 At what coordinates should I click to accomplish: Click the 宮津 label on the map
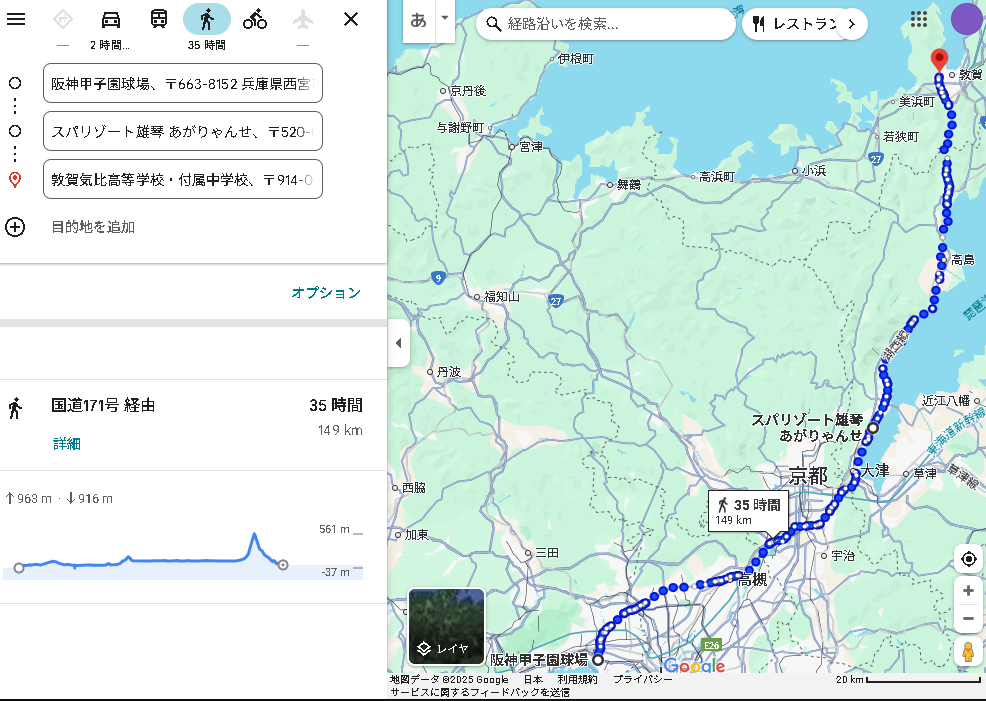[x=531, y=146]
